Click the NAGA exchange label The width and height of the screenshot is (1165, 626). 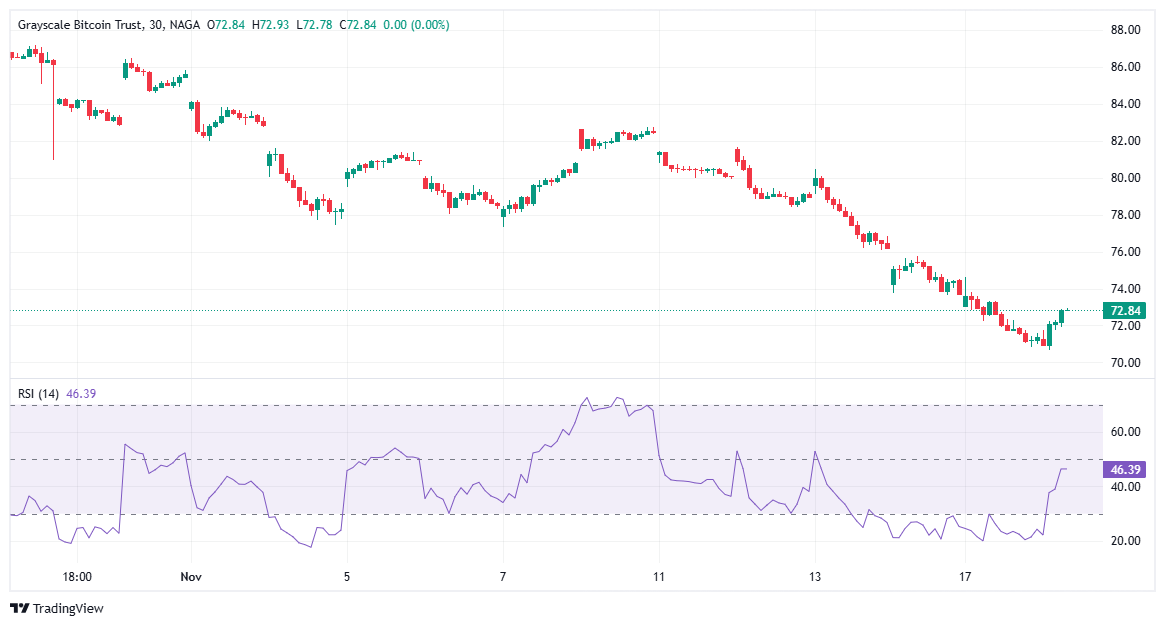pyautogui.click(x=185, y=25)
